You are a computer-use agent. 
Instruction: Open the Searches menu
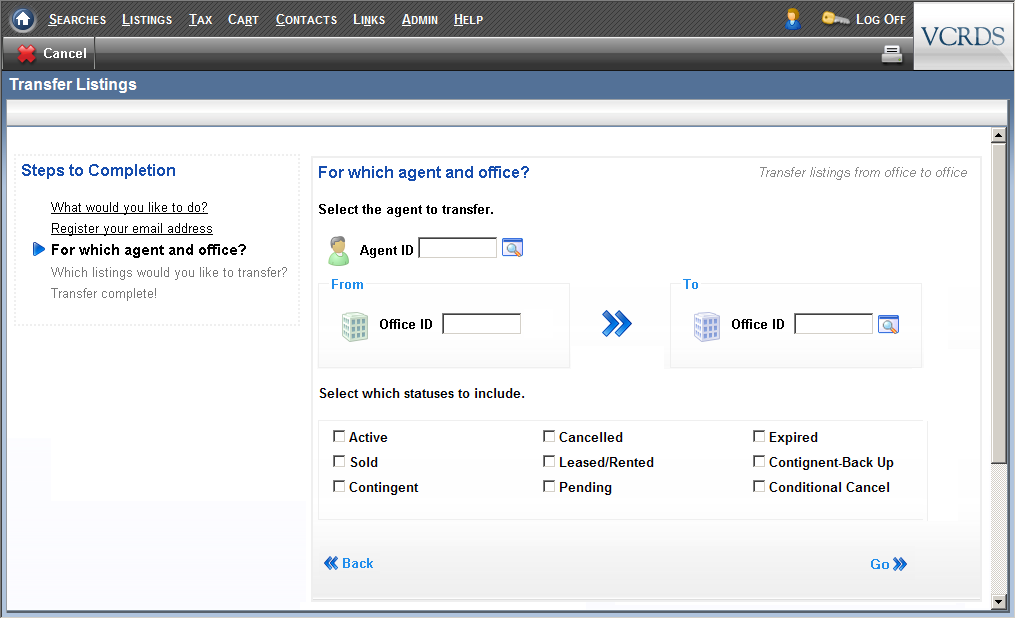tap(77, 19)
